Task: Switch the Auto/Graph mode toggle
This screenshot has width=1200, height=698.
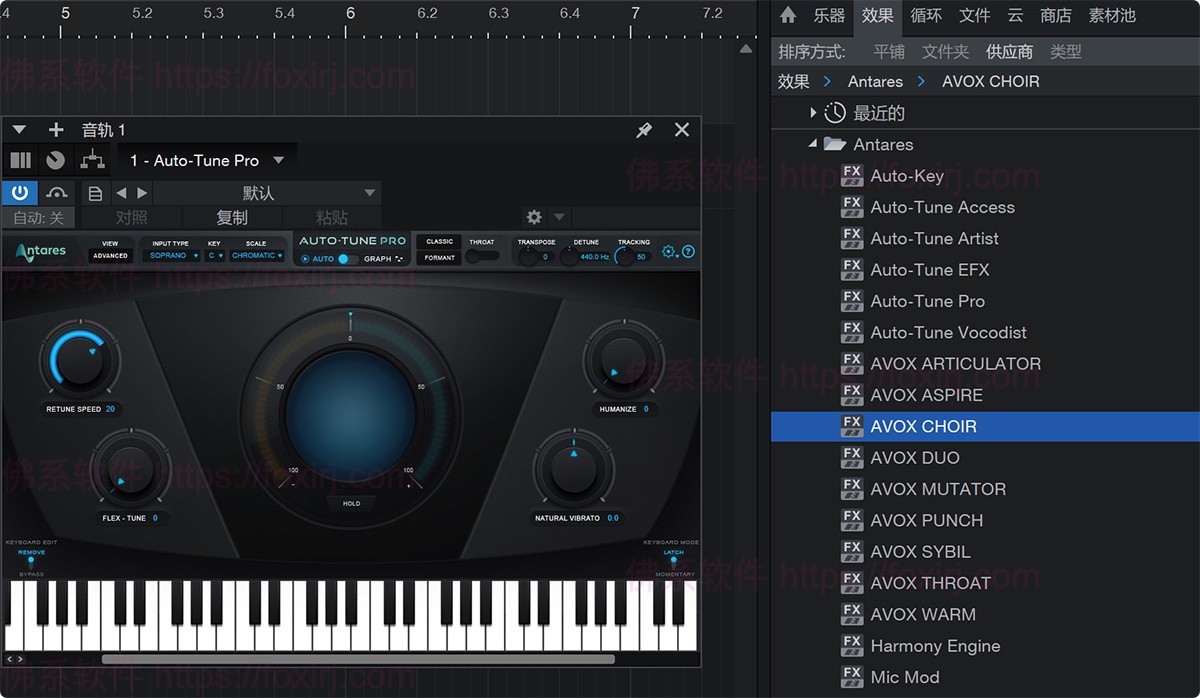Action: [346, 259]
